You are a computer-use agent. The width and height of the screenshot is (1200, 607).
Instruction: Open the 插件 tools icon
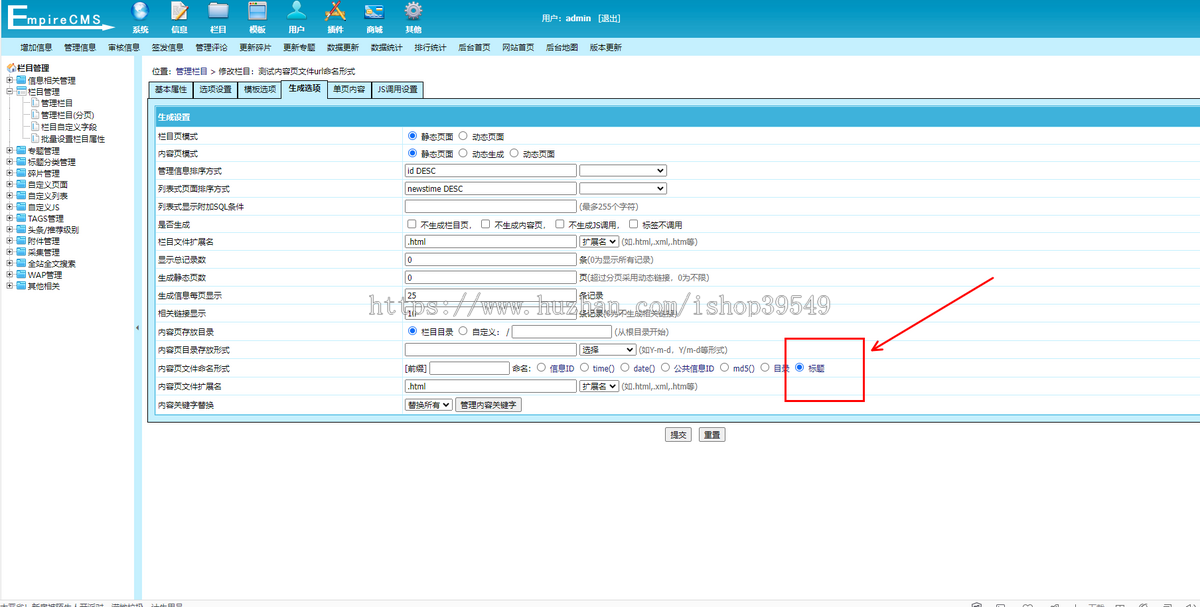click(x=335, y=11)
